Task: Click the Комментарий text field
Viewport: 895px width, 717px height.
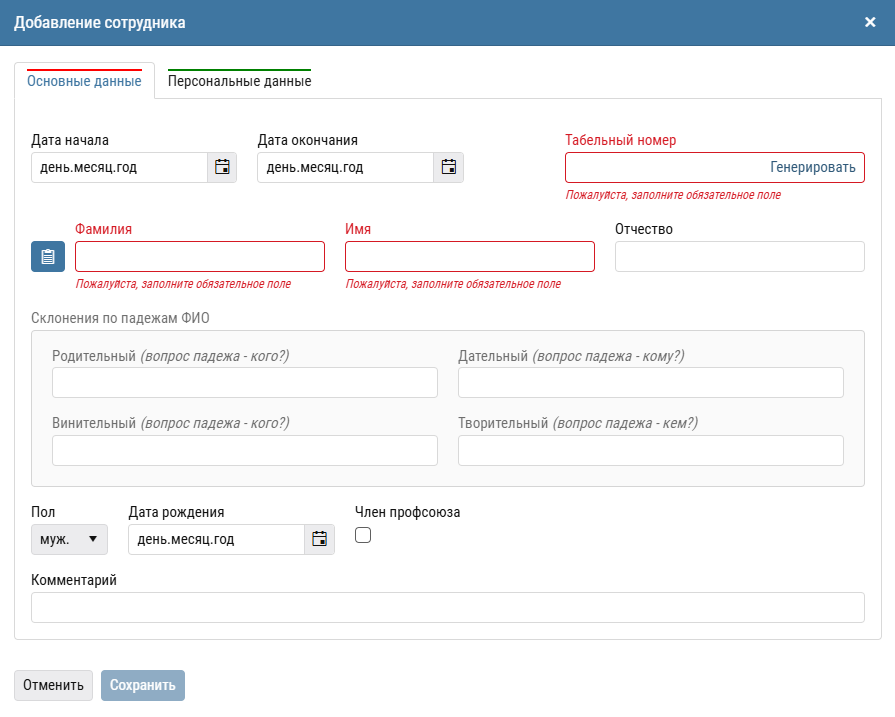Action: click(x=447, y=608)
